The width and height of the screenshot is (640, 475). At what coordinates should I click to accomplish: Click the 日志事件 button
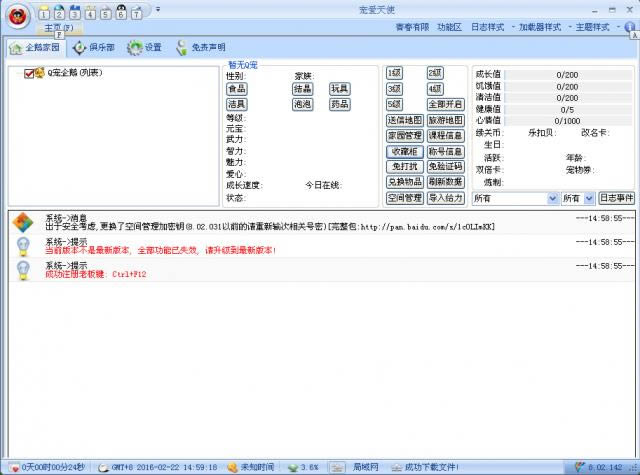pyautogui.click(x=616, y=198)
